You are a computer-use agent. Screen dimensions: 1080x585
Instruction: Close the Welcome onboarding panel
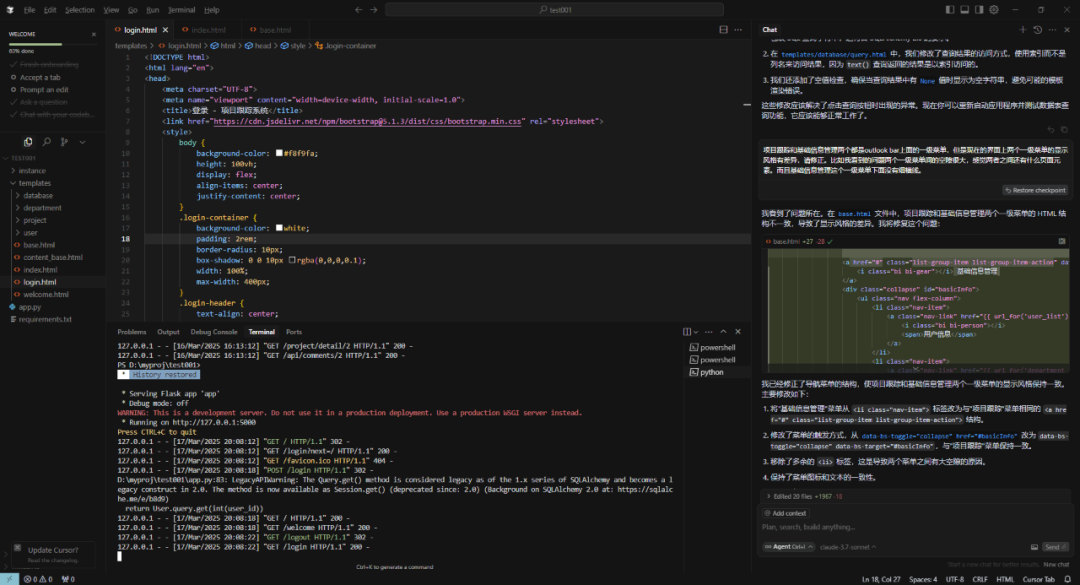pos(94,34)
